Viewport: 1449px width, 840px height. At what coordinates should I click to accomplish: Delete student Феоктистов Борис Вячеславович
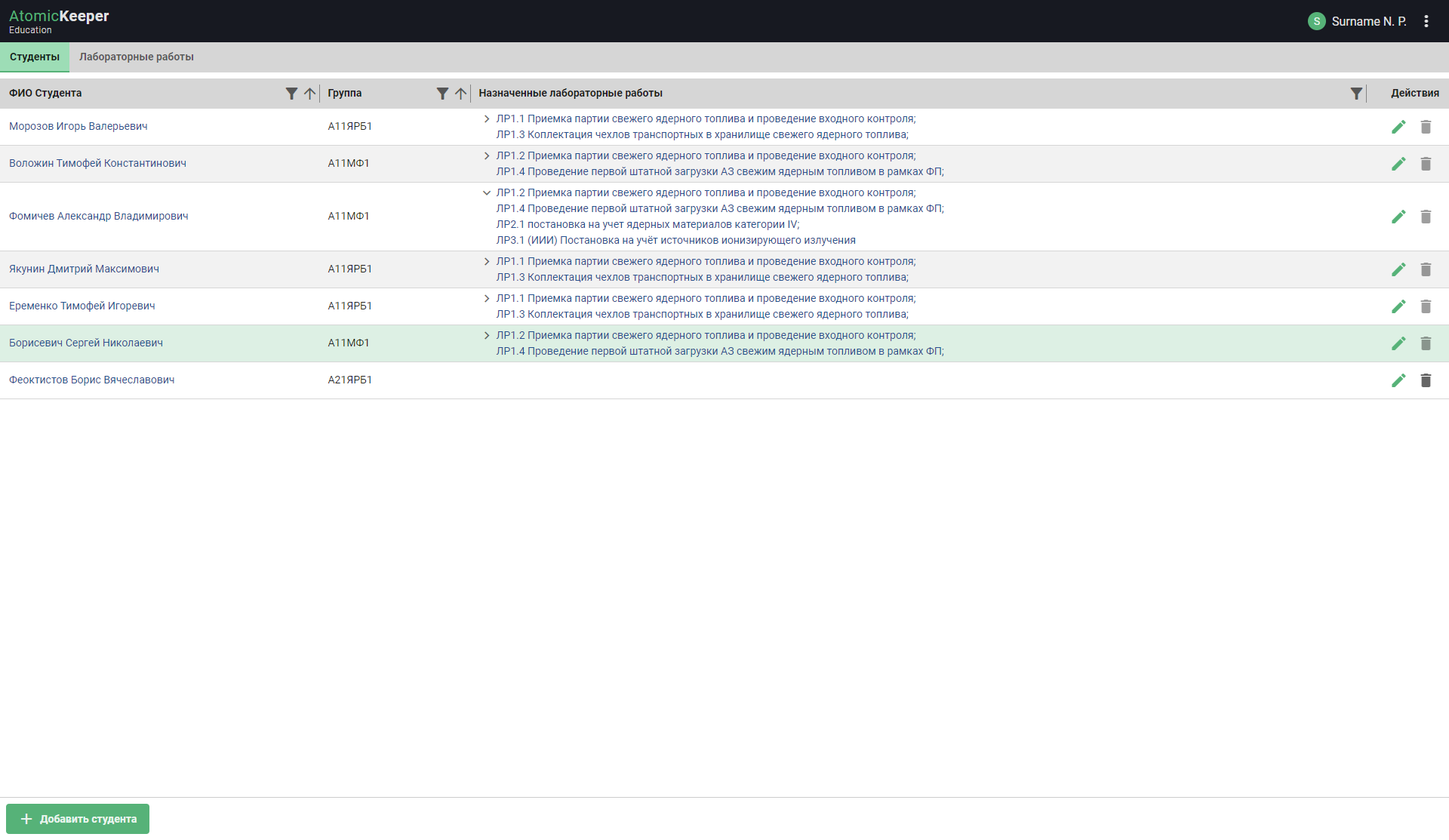tap(1426, 380)
